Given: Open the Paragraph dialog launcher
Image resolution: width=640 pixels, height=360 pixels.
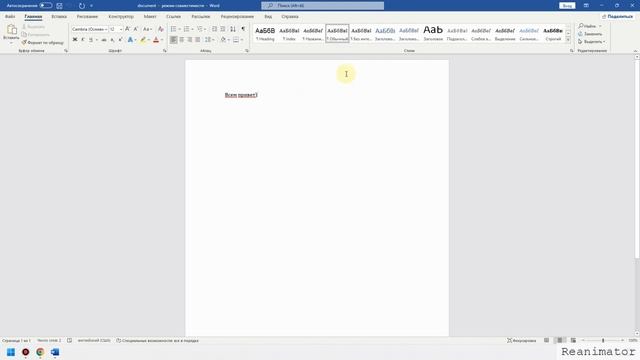Looking at the screenshot, I should click(x=247, y=51).
